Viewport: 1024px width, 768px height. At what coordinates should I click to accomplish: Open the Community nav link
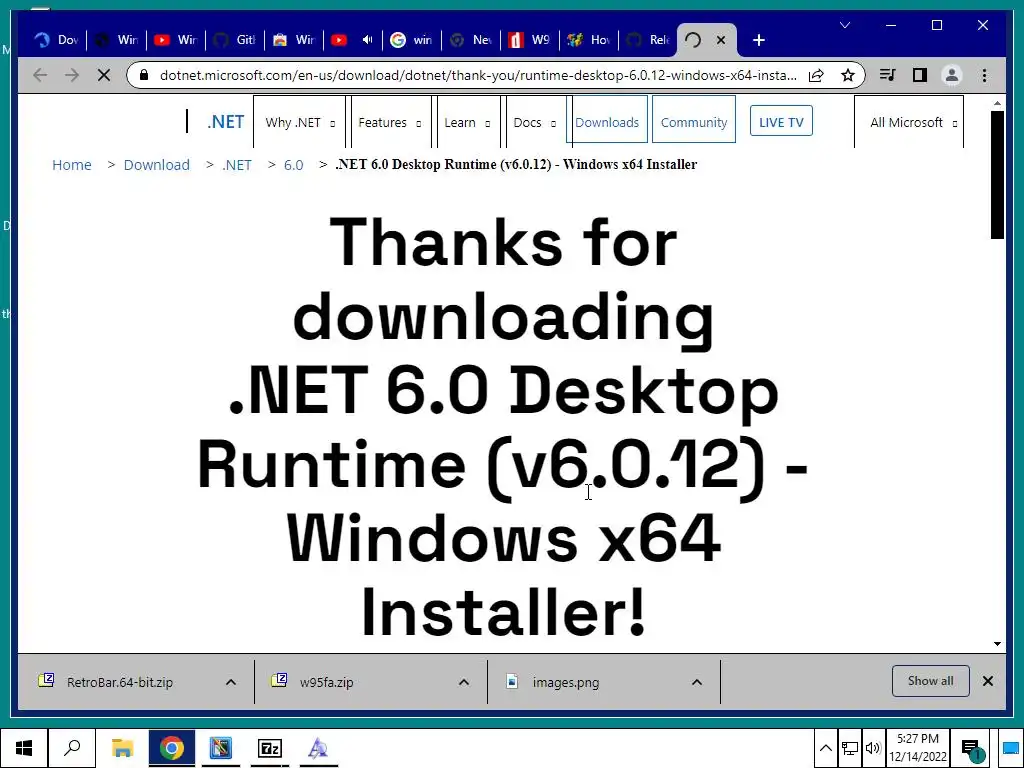(694, 122)
